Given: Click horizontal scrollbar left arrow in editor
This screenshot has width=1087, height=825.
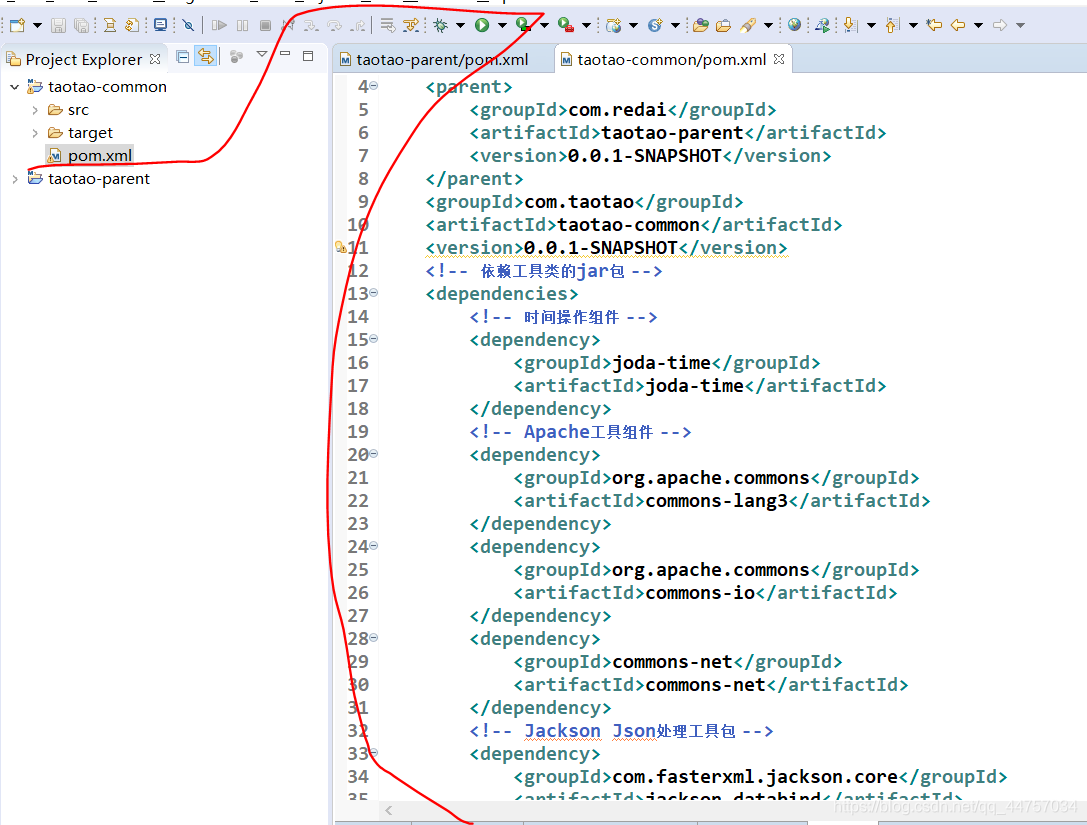Looking at the screenshot, I should pos(389,810).
